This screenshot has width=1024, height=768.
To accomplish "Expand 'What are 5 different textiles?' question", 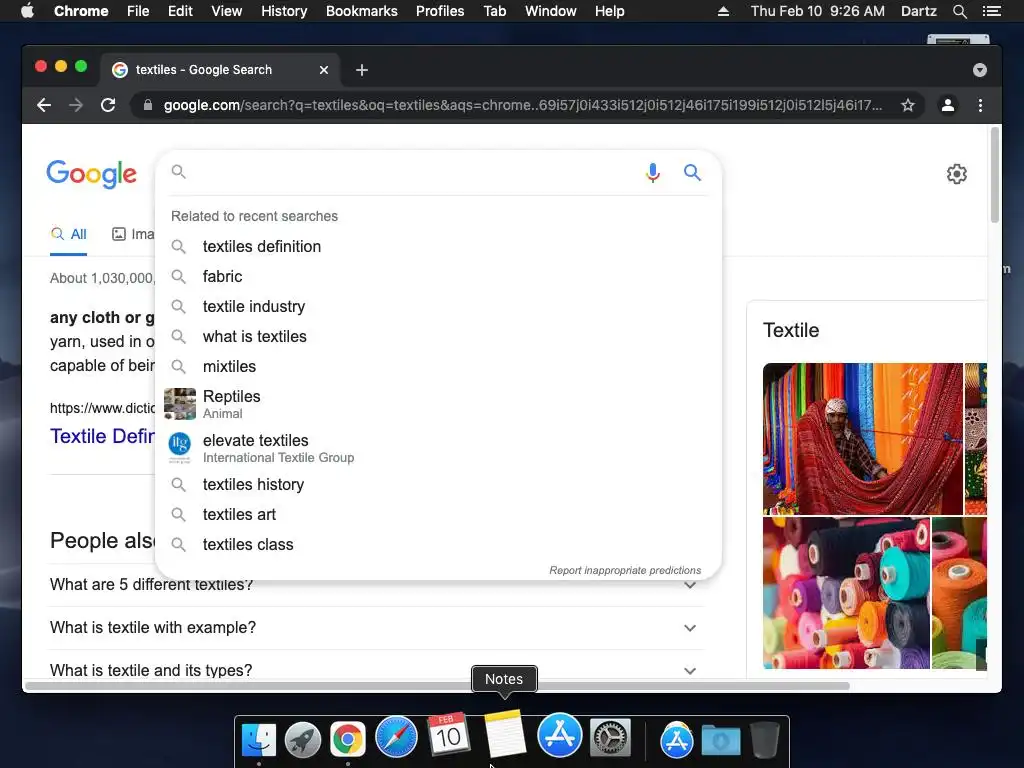I will [x=376, y=584].
